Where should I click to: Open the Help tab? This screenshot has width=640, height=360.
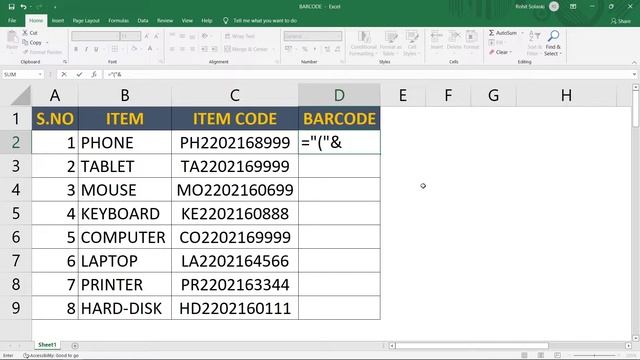pyautogui.click(x=207, y=20)
